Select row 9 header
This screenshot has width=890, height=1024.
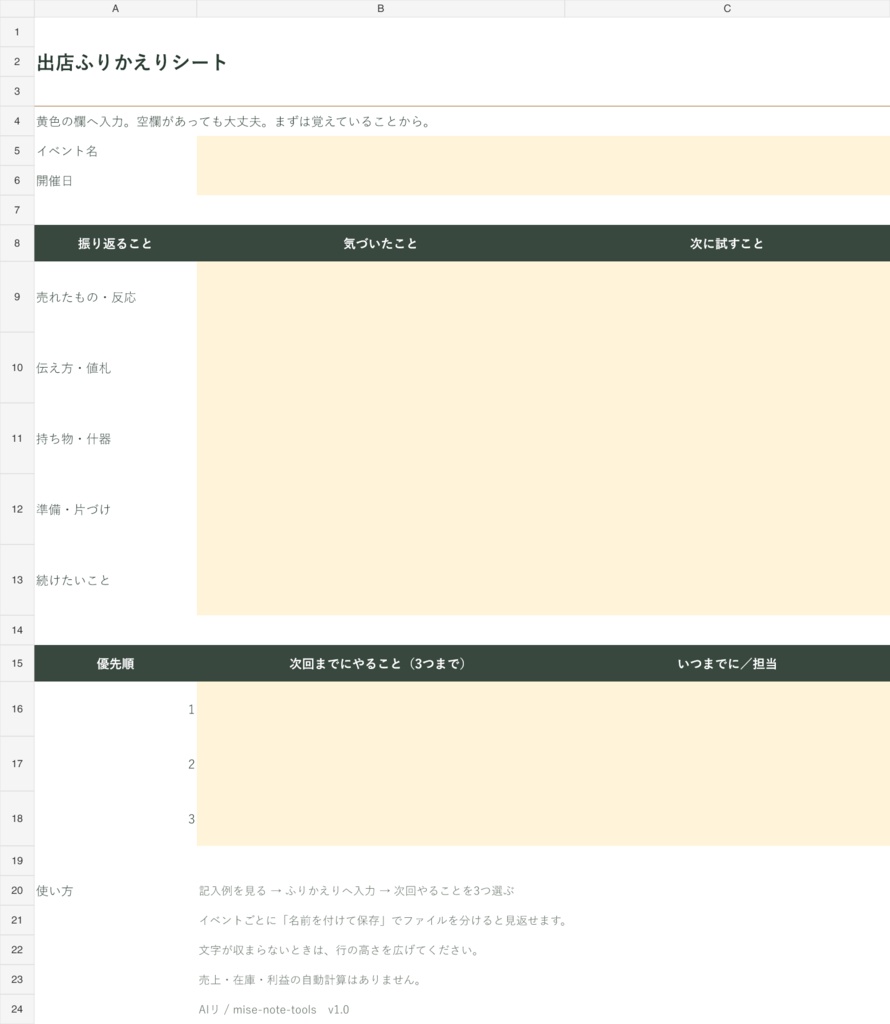(17, 296)
